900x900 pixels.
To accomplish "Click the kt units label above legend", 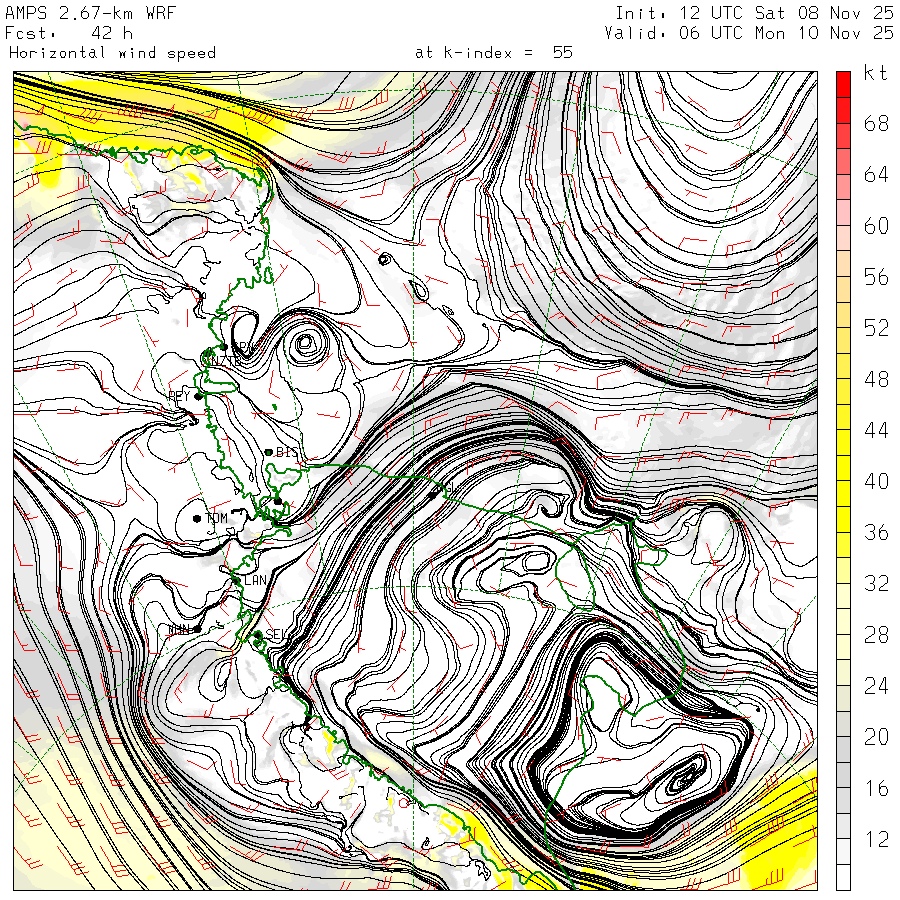I will (x=874, y=77).
